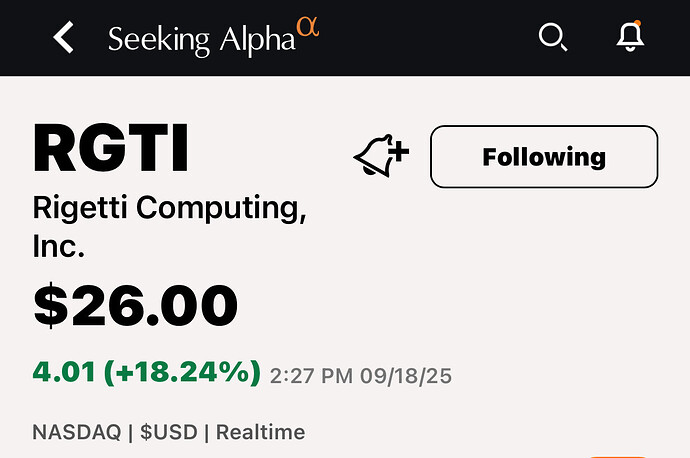Tap the green 4.01 (+18.24%) change
The width and height of the screenshot is (690, 458).
146,373
